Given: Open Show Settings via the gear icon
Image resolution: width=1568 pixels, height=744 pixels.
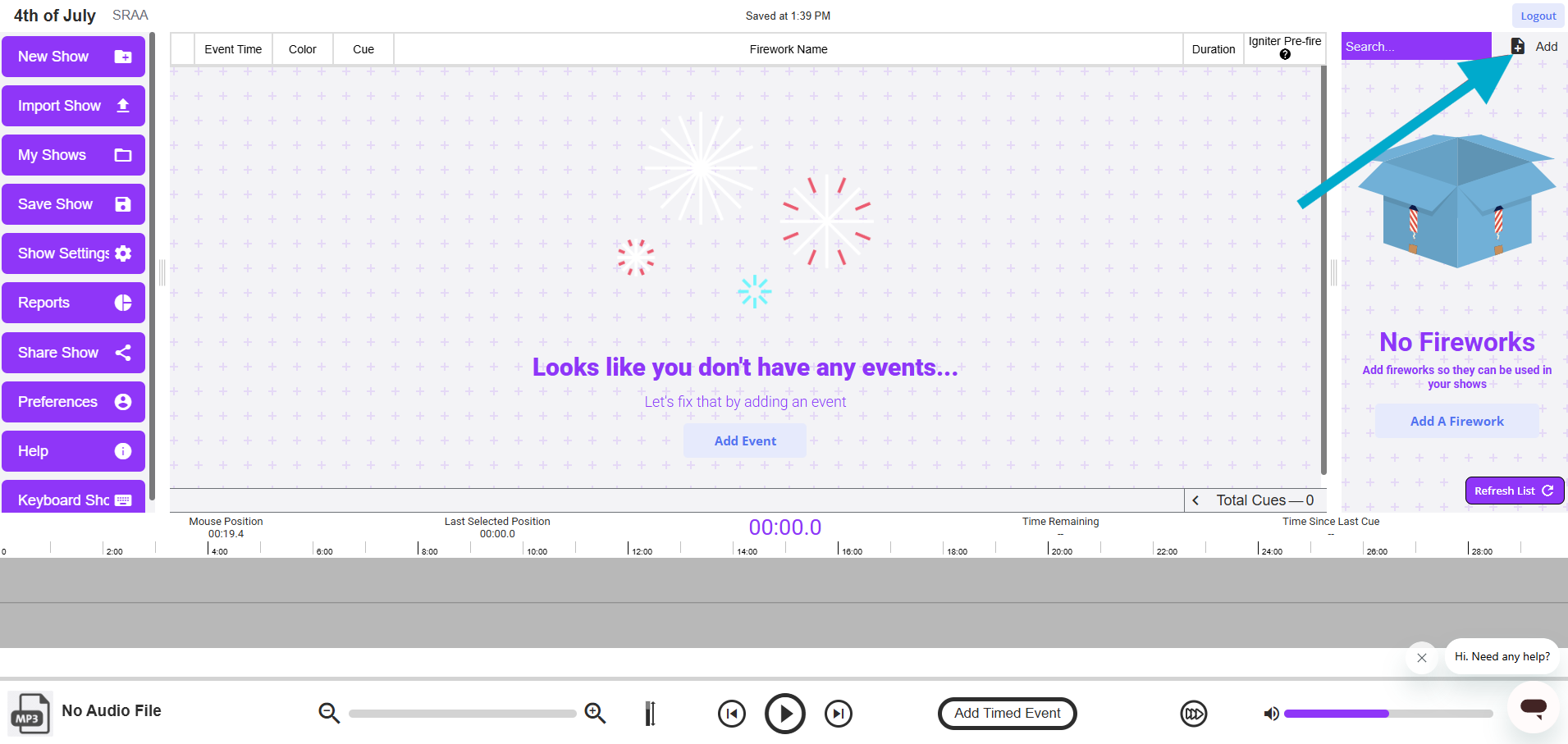Looking at the screenshot, I should (x=123, y=253).
